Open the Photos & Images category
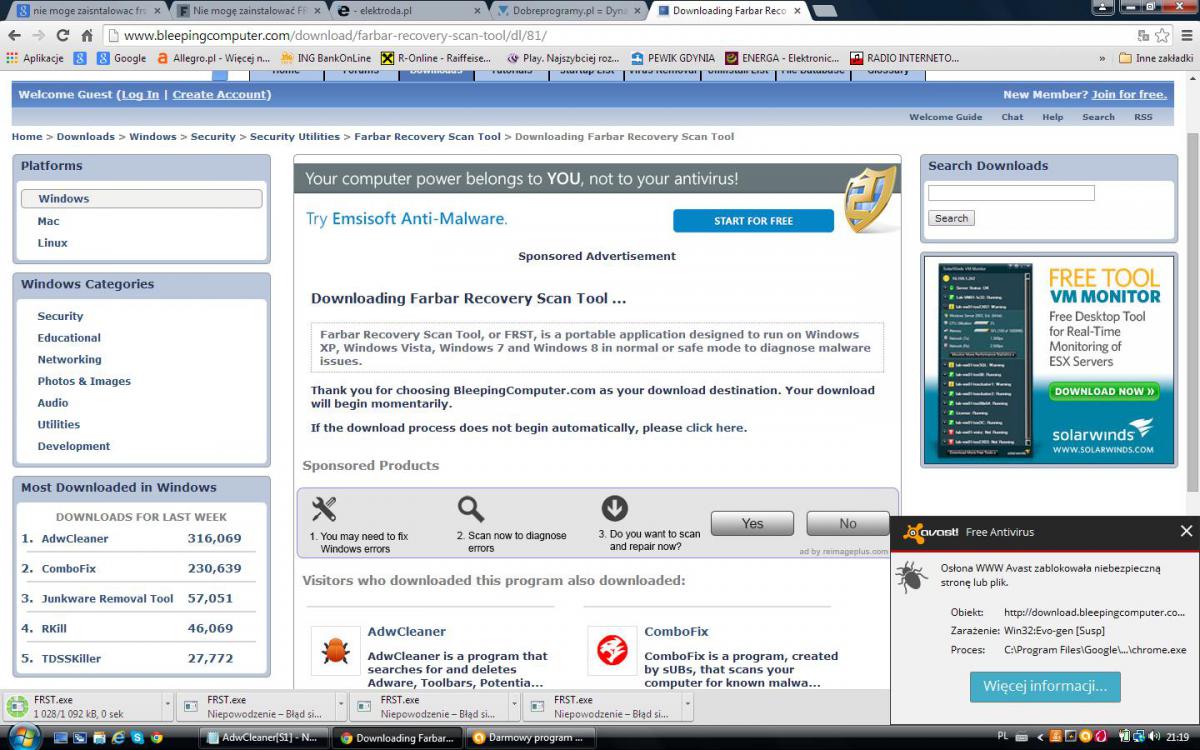Image resolution: width=1200 pixels, height=750 pixels. pyautogui.click(x=84, y=381)
